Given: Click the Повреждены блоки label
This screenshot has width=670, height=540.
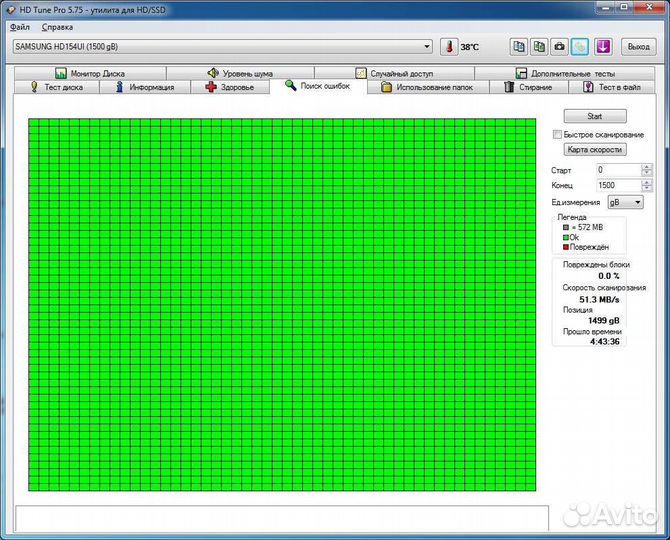Looking at the screenshot, I should tap(596, 264).
